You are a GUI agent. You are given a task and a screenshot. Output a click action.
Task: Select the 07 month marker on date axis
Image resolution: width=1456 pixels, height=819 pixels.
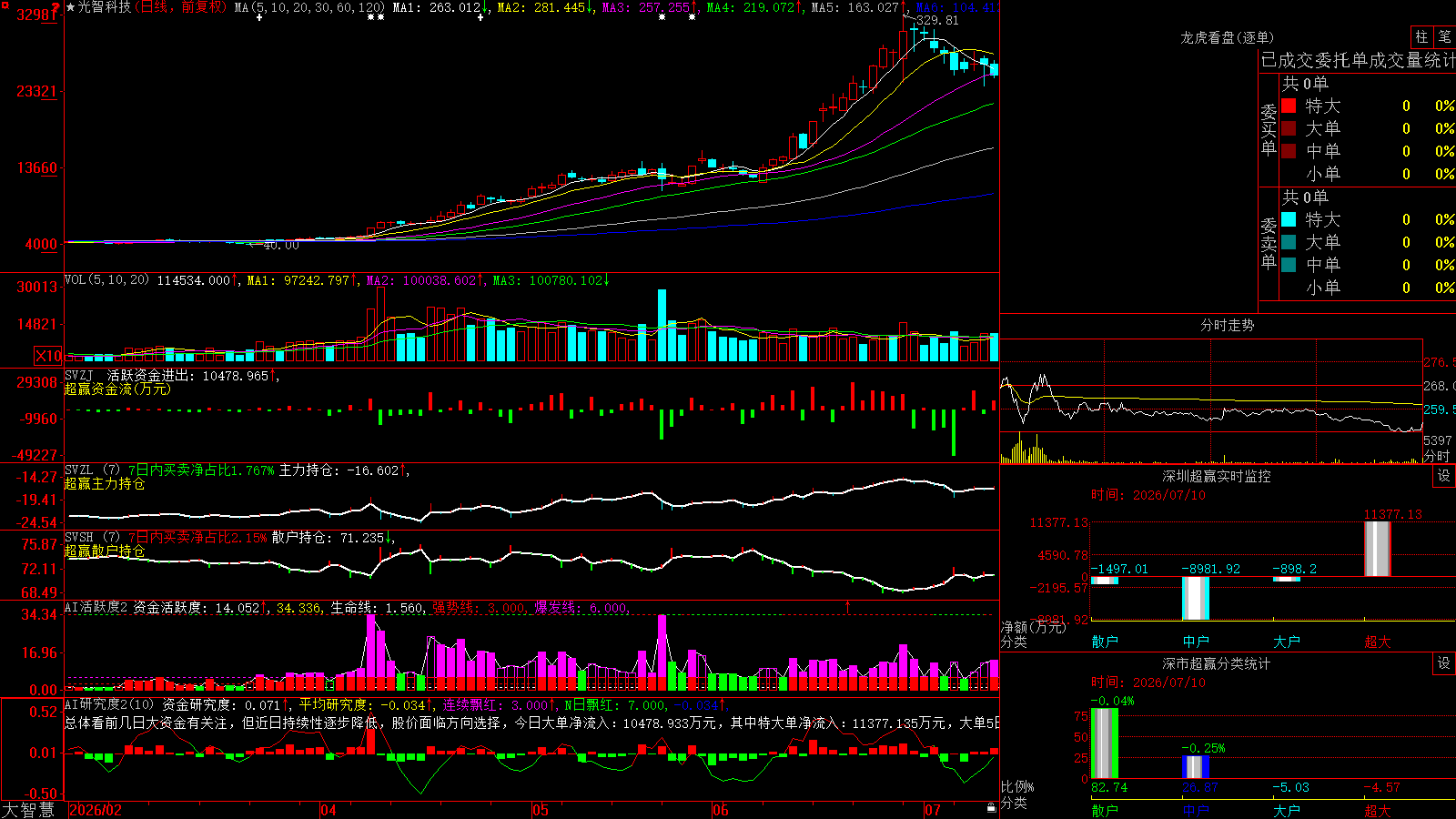pyautogui.click(x=933, y=810)
